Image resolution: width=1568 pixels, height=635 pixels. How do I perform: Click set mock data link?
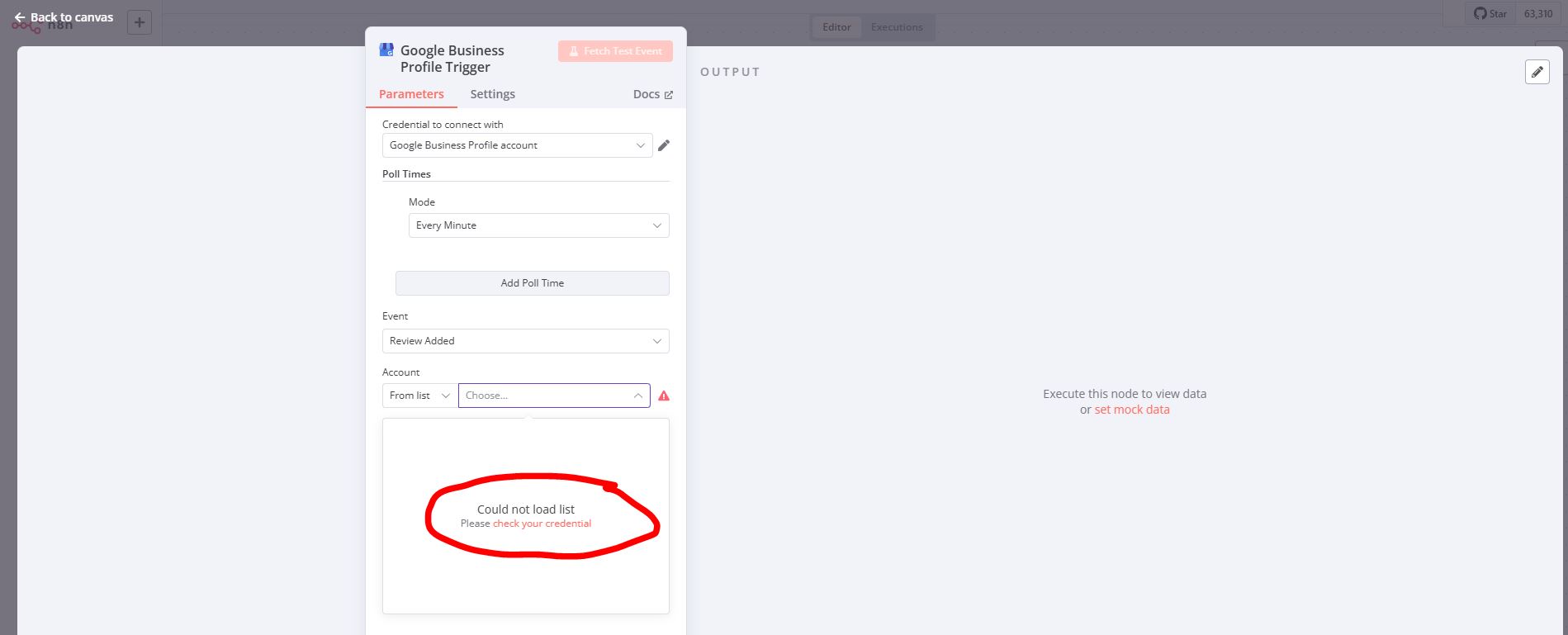coord(1132,410)
